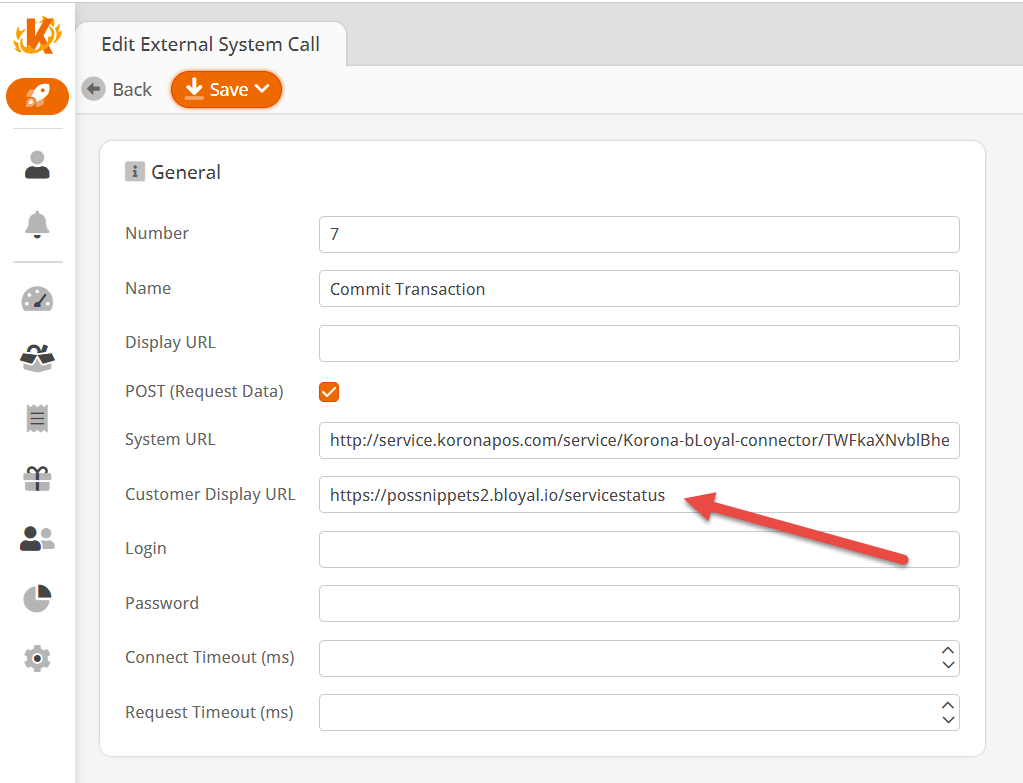
Task: Click the Number label
Action: pos(157,233)
